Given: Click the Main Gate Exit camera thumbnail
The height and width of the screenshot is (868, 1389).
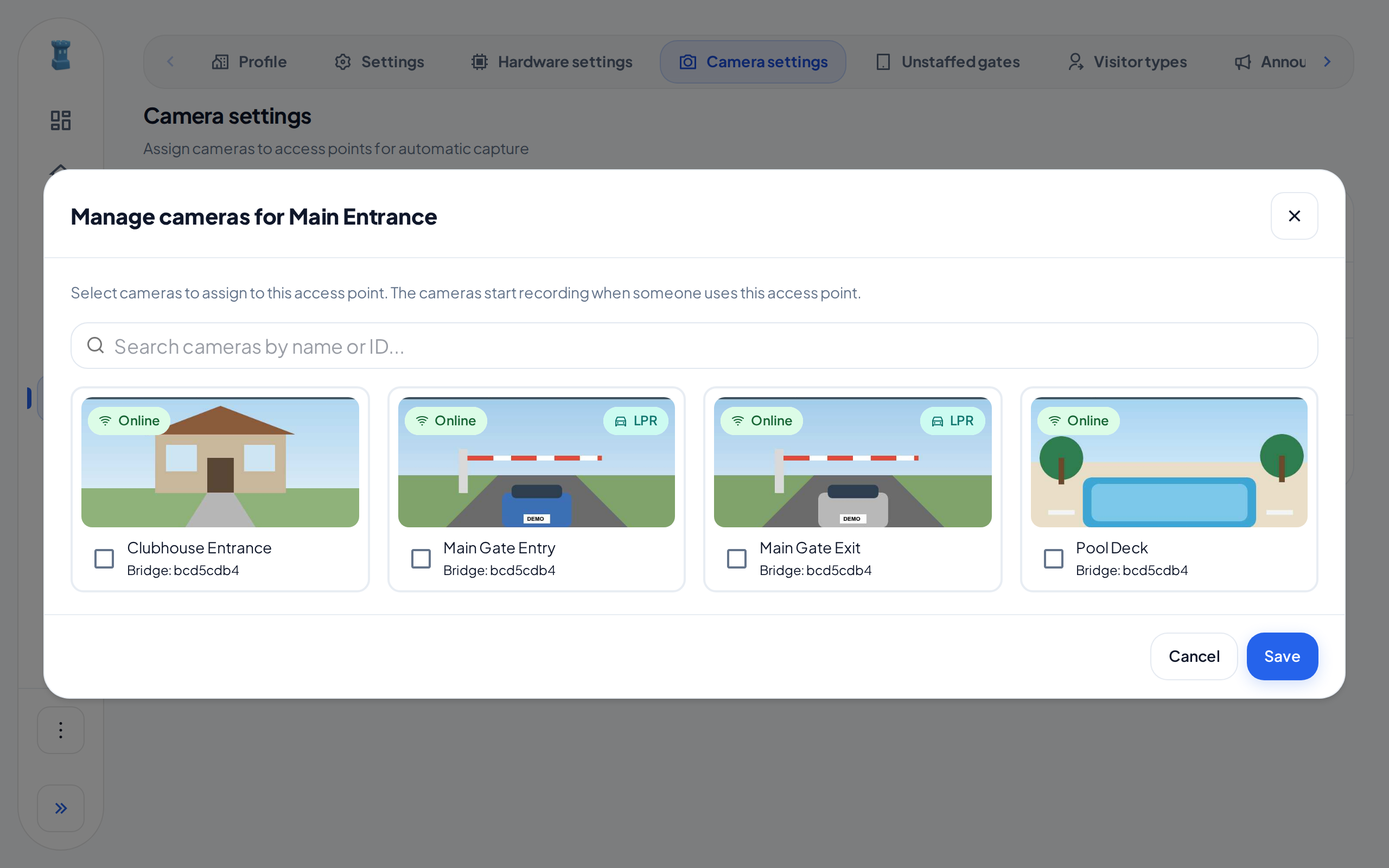Looking at the screenshot, I should (x=853, y=462).
